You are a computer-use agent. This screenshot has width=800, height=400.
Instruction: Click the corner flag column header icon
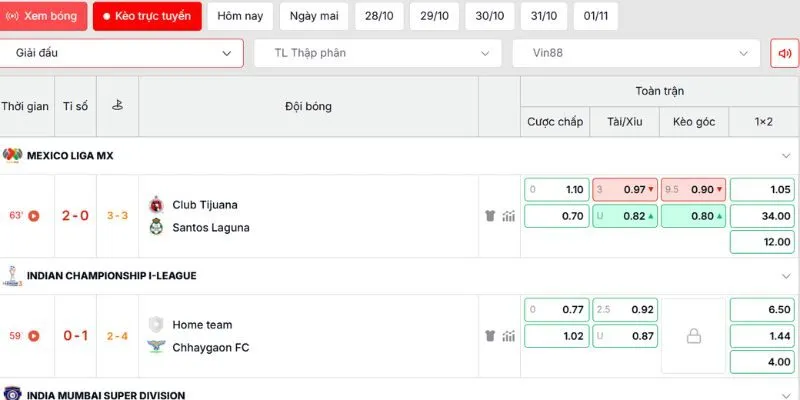[117, 106]
